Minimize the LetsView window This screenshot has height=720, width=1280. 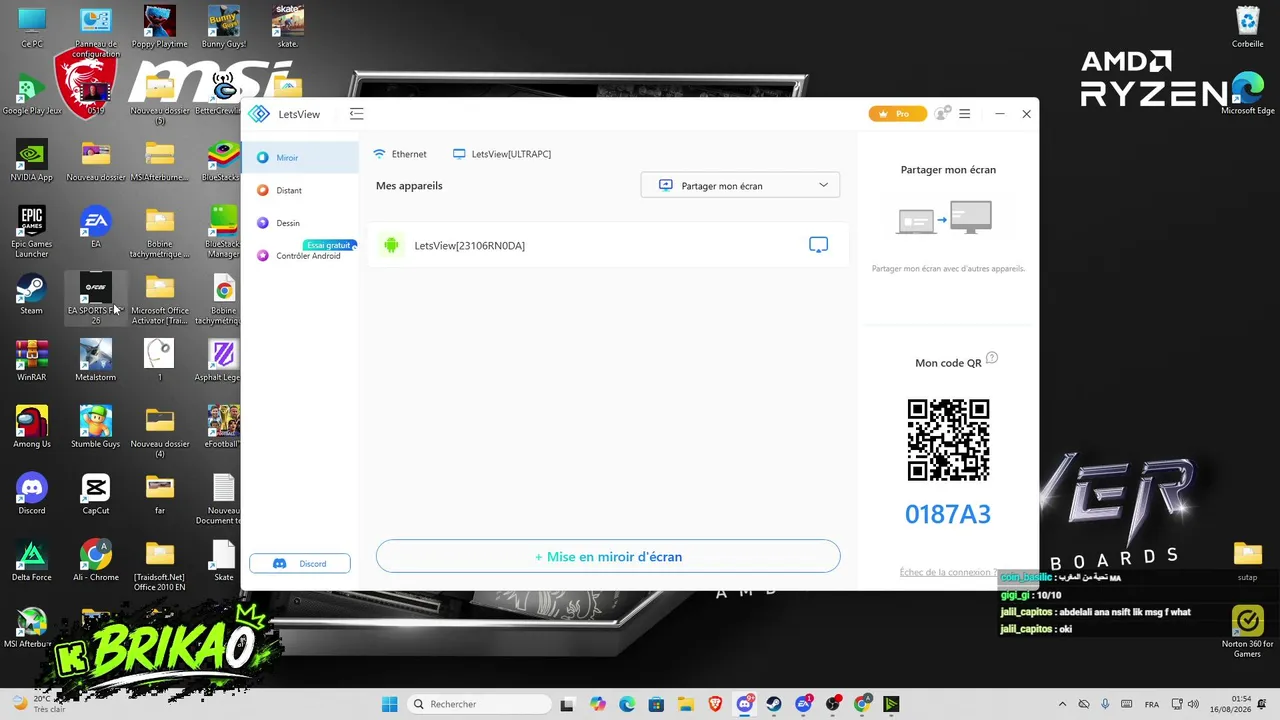click(x=999, y=114)
